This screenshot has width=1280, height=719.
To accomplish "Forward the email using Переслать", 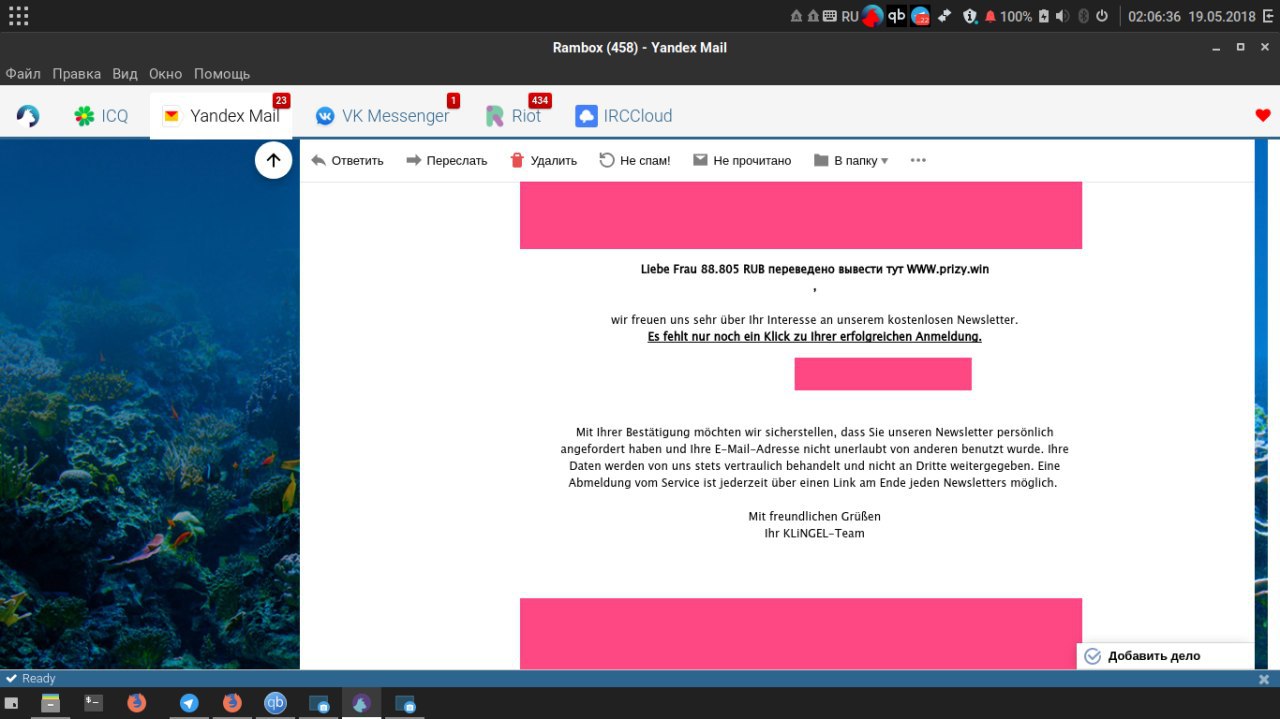I will point(447,160).
